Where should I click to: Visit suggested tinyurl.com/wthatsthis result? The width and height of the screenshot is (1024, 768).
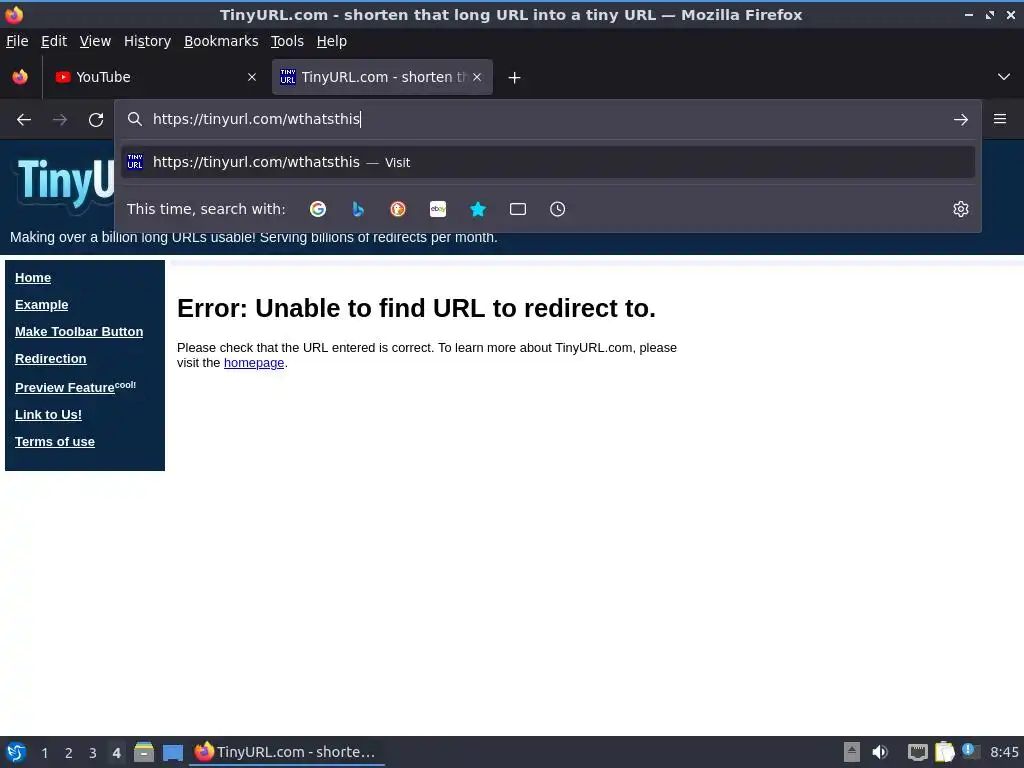[548, 162]
